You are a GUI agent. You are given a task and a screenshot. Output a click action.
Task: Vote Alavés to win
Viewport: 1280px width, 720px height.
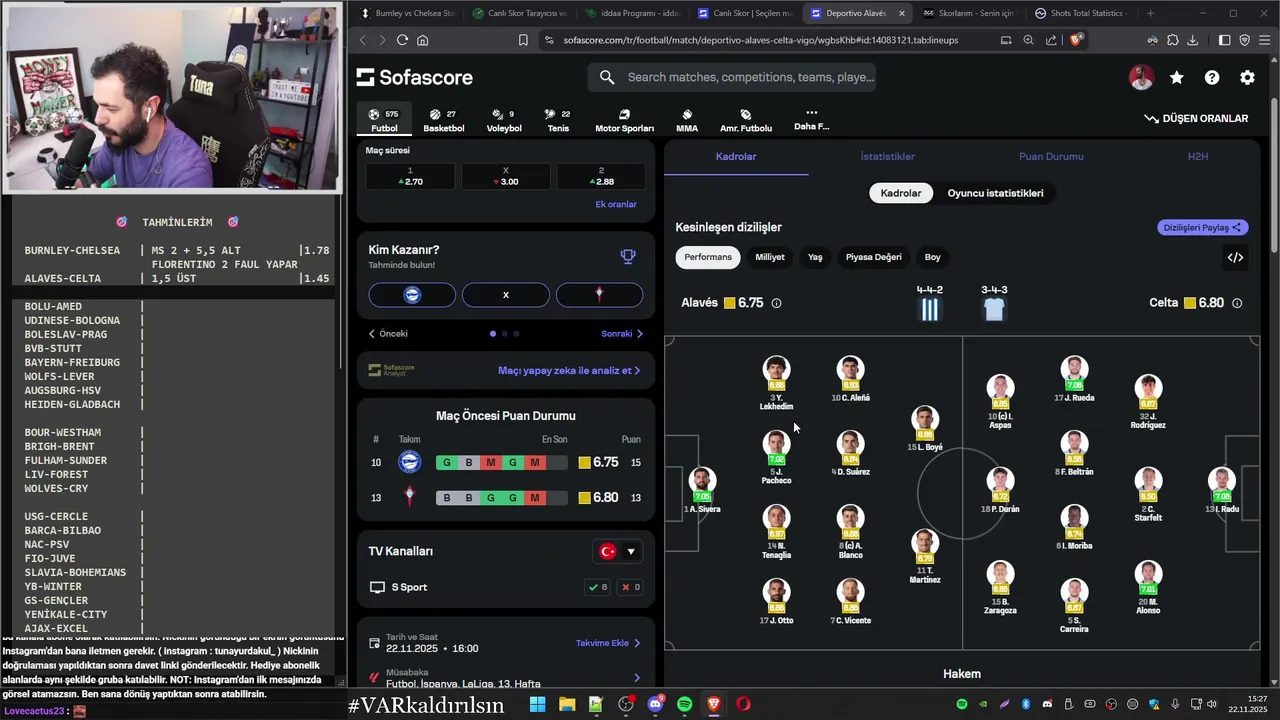(x=412, y=295)
